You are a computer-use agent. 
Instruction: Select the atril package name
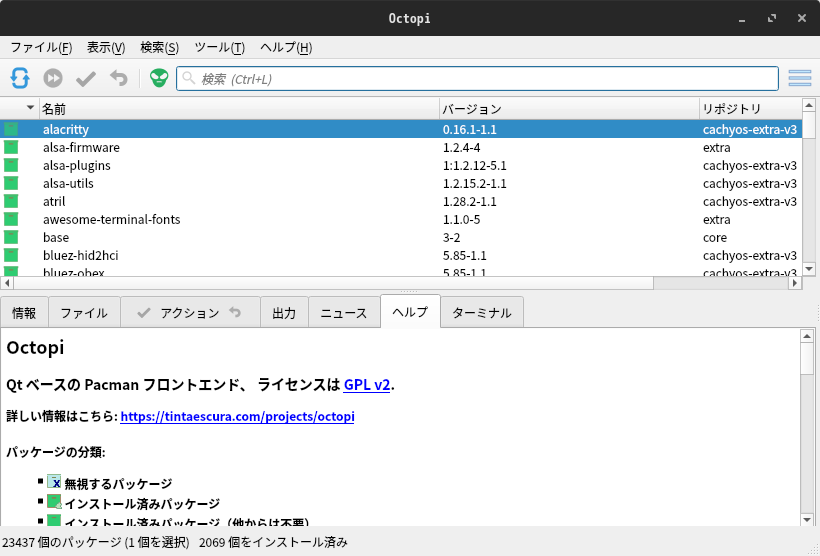pyautogui.click(x=54, y=201)
